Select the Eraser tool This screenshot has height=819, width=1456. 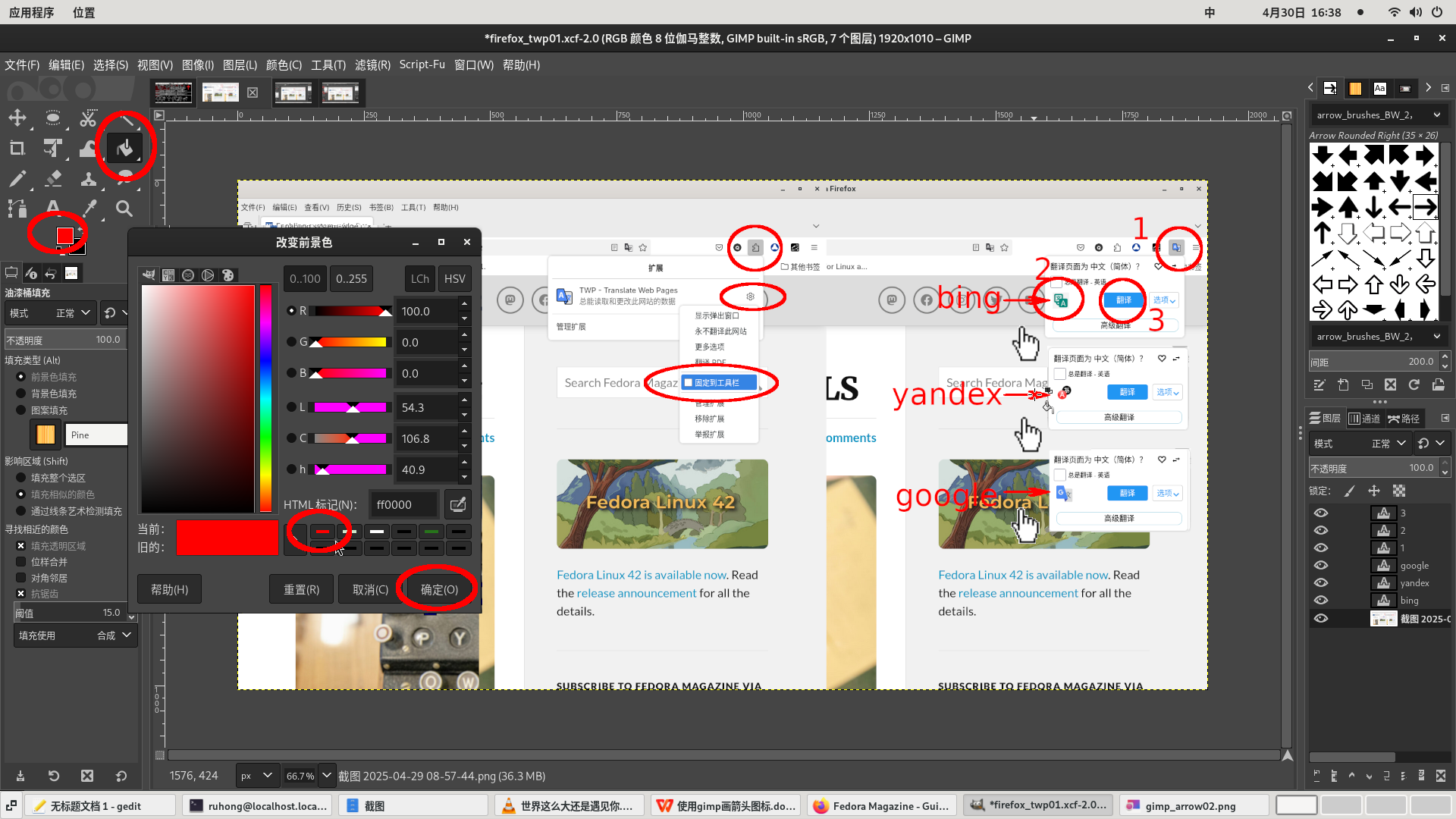52,178
